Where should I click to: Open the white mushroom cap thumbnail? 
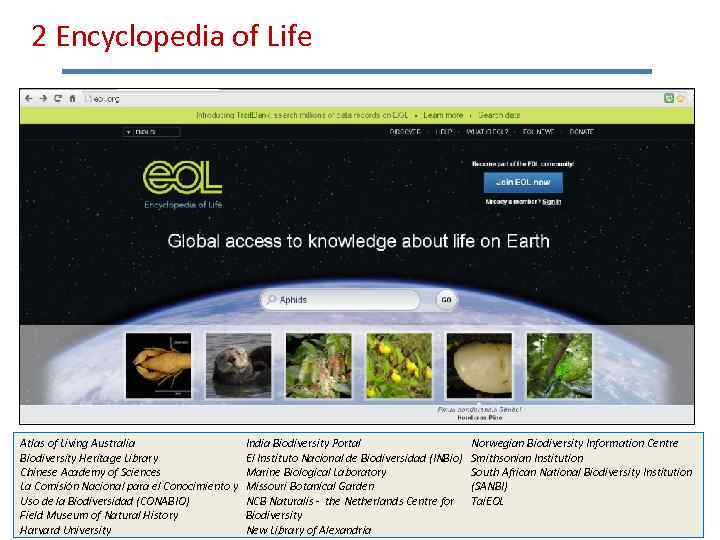479,366
